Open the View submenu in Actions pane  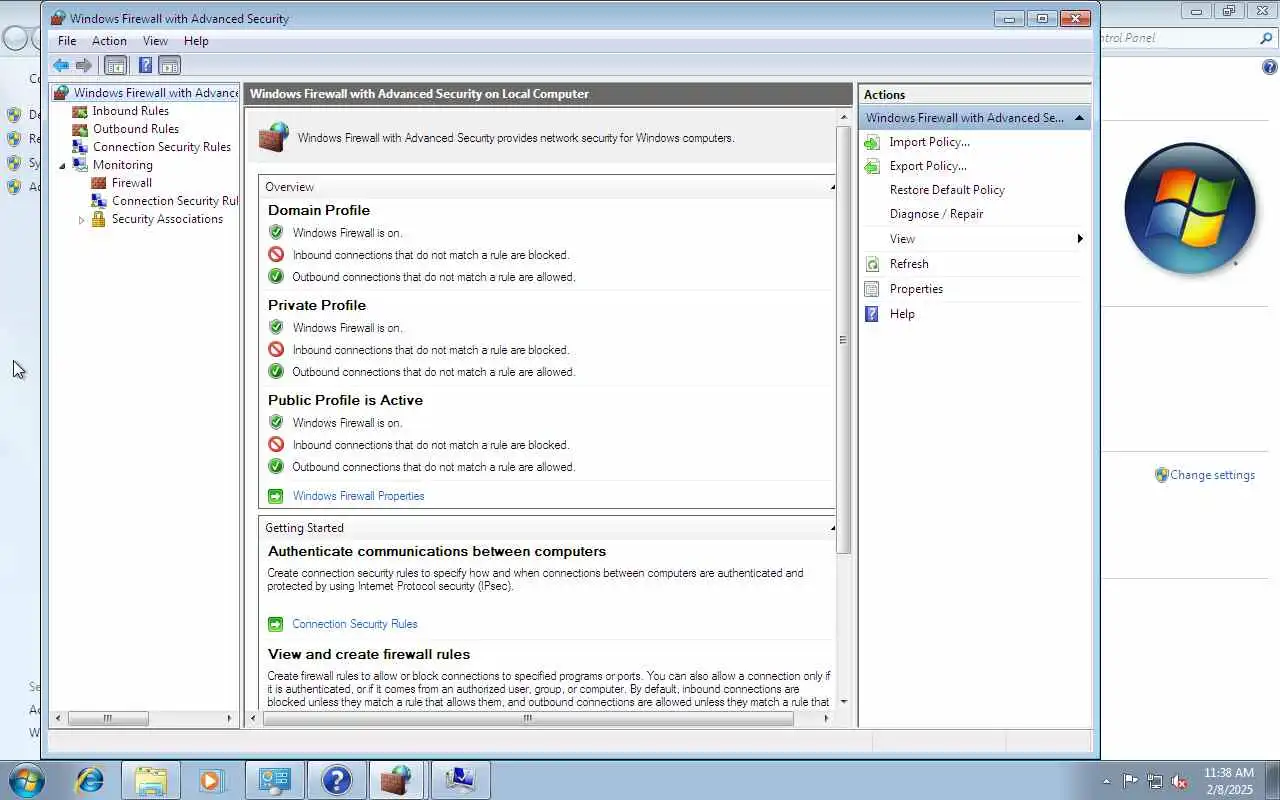pos(974,239)
